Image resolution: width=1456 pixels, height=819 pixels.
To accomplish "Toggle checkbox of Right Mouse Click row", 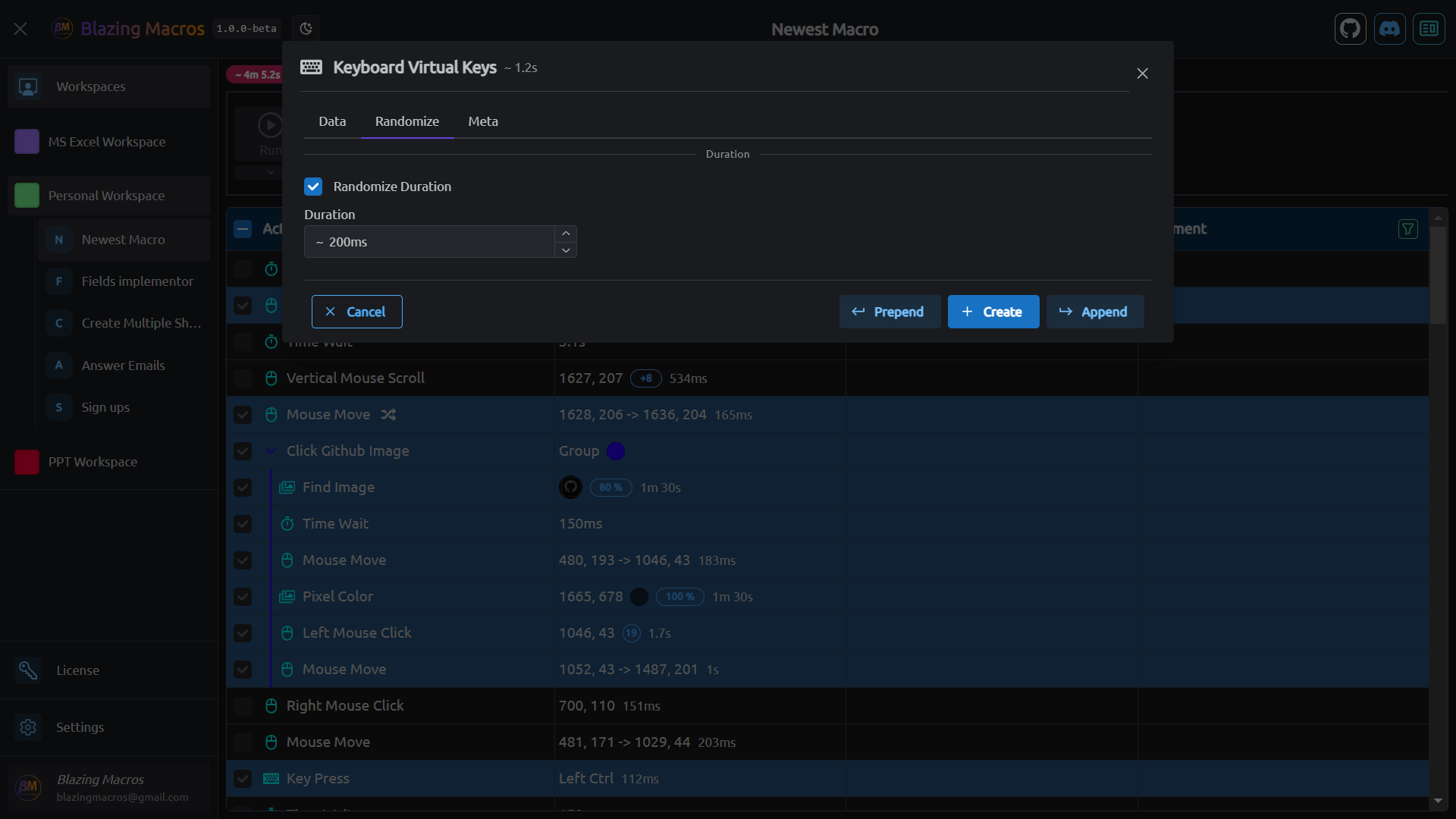I will click(x=243, y=706).
